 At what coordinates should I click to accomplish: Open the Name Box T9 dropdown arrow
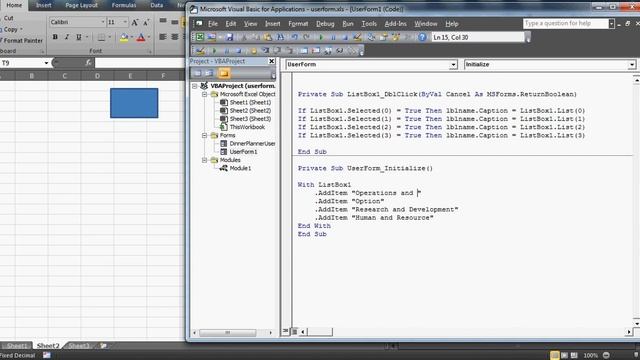point(46,63)
